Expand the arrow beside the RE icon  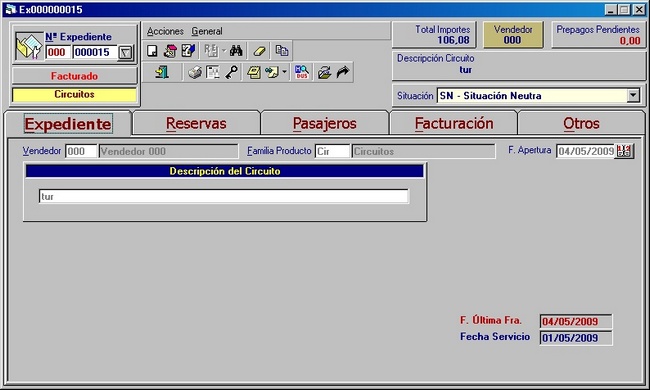pyautogui.click(x=223, y=51)
